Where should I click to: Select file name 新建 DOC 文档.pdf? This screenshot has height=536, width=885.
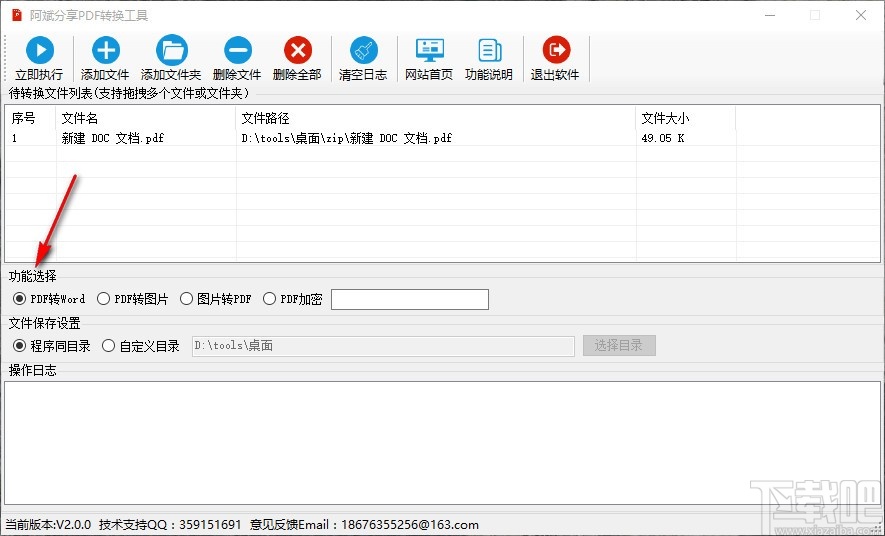(113, 138)
